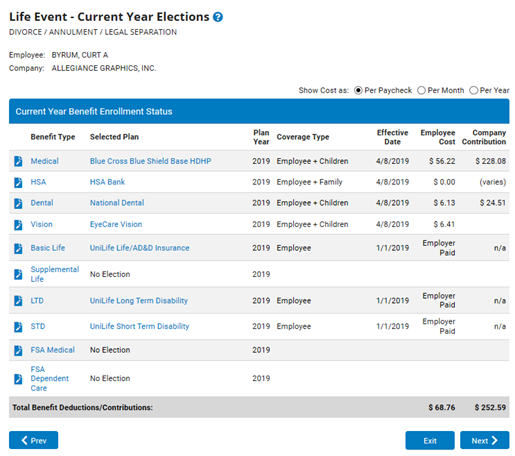Click the FSA Dependent Care benefit link
515x456 pixels.
coord(50,379)
